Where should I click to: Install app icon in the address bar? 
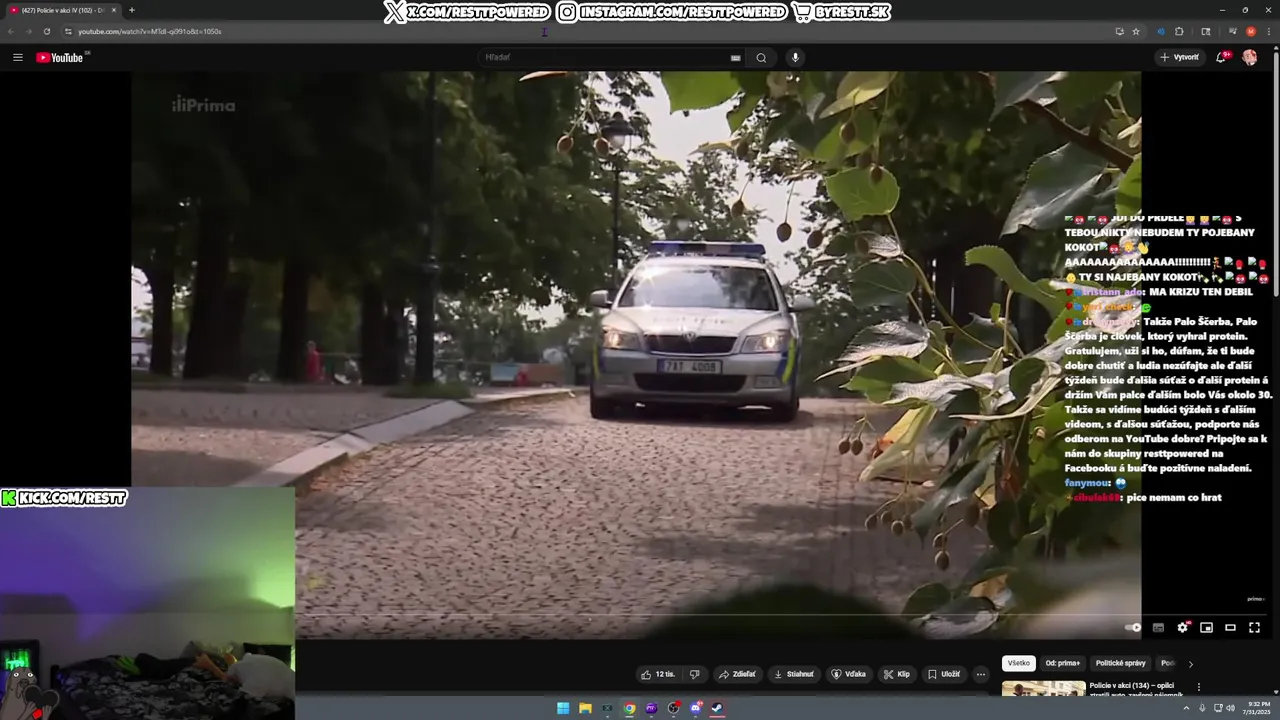(1119, 31)
